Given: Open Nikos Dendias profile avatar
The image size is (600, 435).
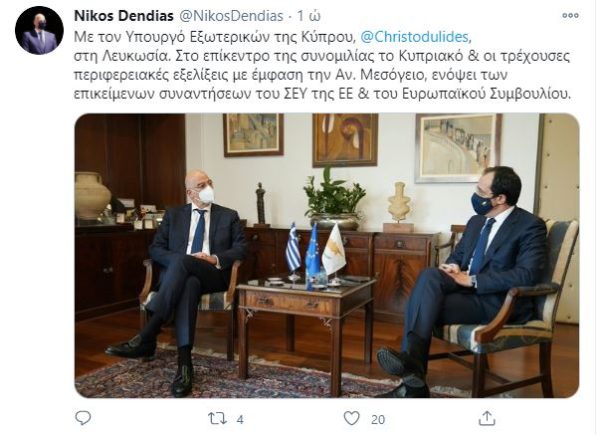Looking at the screenshot, I should point(39,30).
